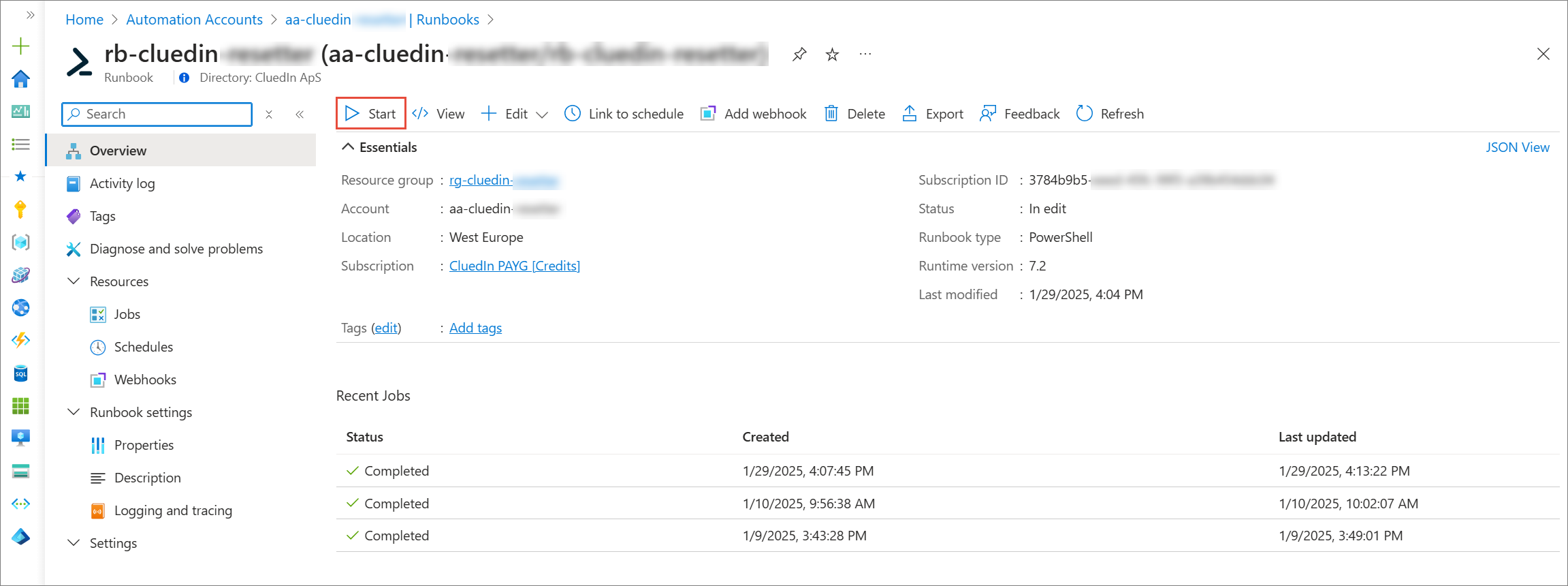This screenshot has height=586, width=1568.
Task: Click Add tags link
Action: pyautogui.click(x=475, y=328)
